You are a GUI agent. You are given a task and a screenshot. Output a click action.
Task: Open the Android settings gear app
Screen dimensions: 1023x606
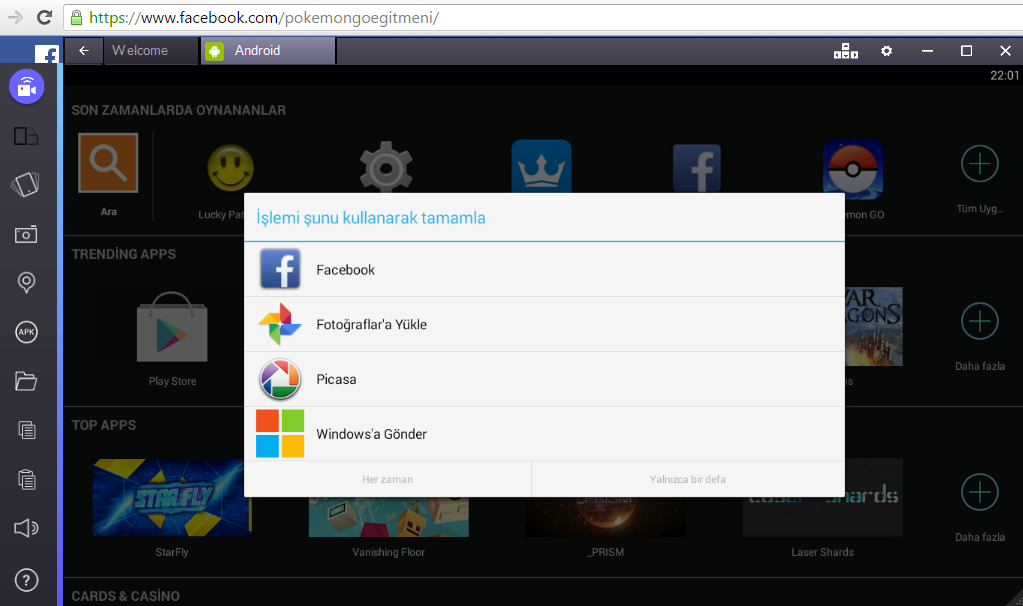(386, 167)
